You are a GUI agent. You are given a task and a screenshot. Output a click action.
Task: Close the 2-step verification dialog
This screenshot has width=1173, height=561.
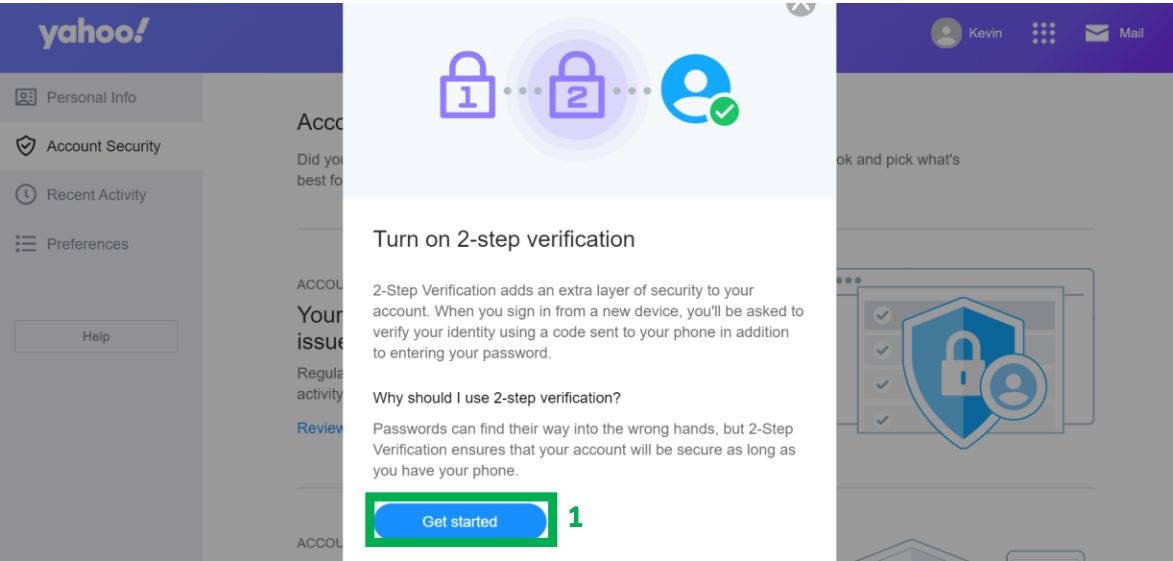(x=800, y=5)
